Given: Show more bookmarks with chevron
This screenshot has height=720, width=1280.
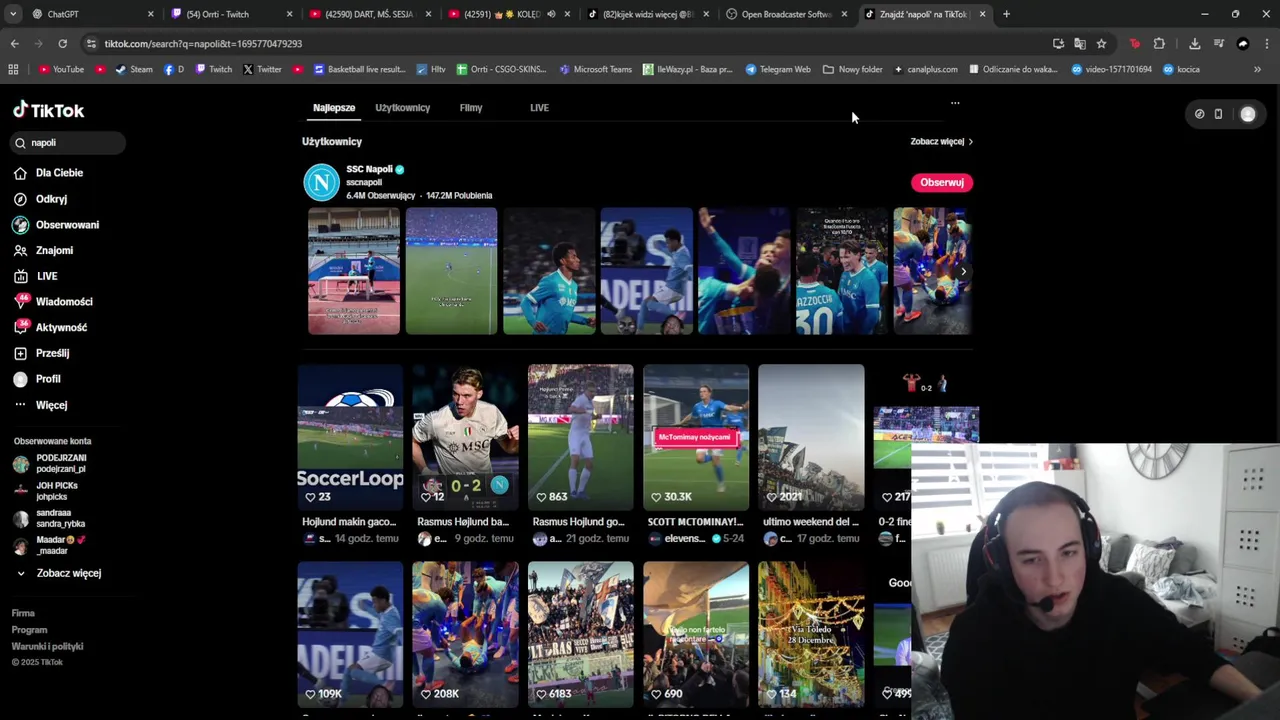Looking at the screenshot, I should click(x=1257, y=69).
